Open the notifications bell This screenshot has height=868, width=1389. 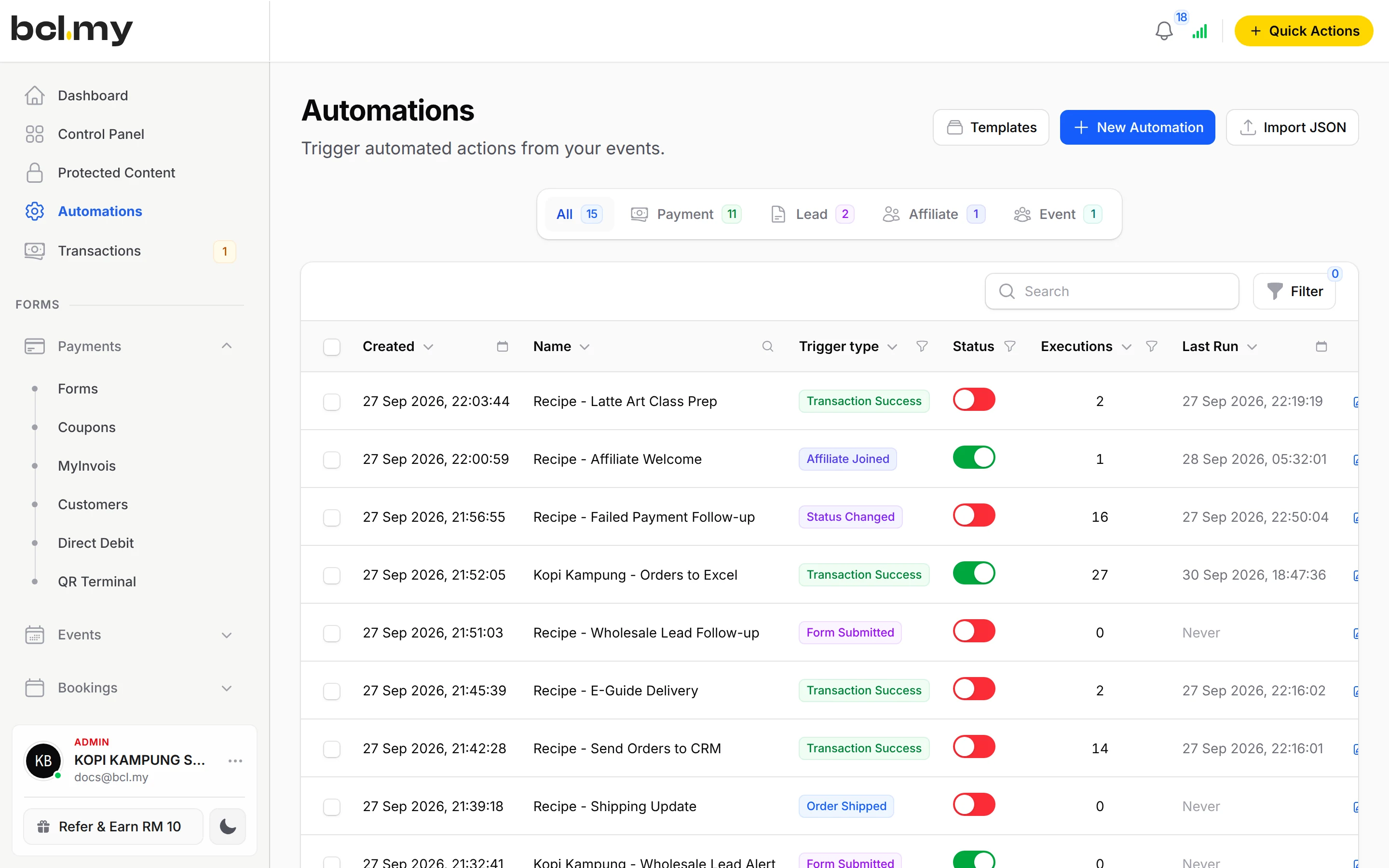(1163, 31)
